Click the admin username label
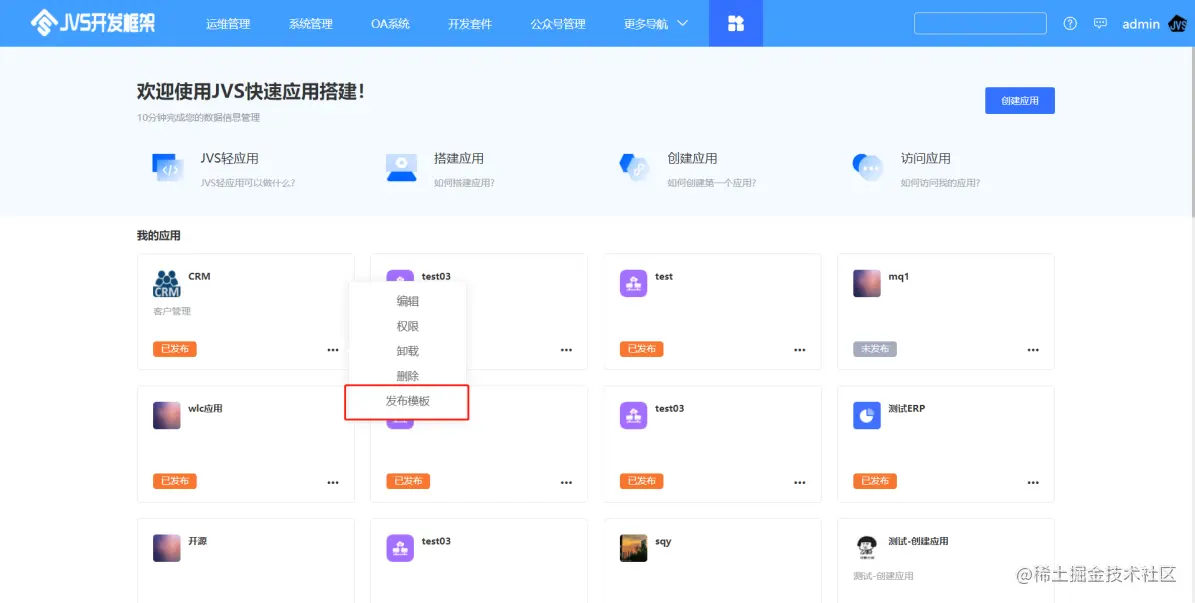Image resolution: width=1195 pixels, height=603 pixels. click(1141, 24)
